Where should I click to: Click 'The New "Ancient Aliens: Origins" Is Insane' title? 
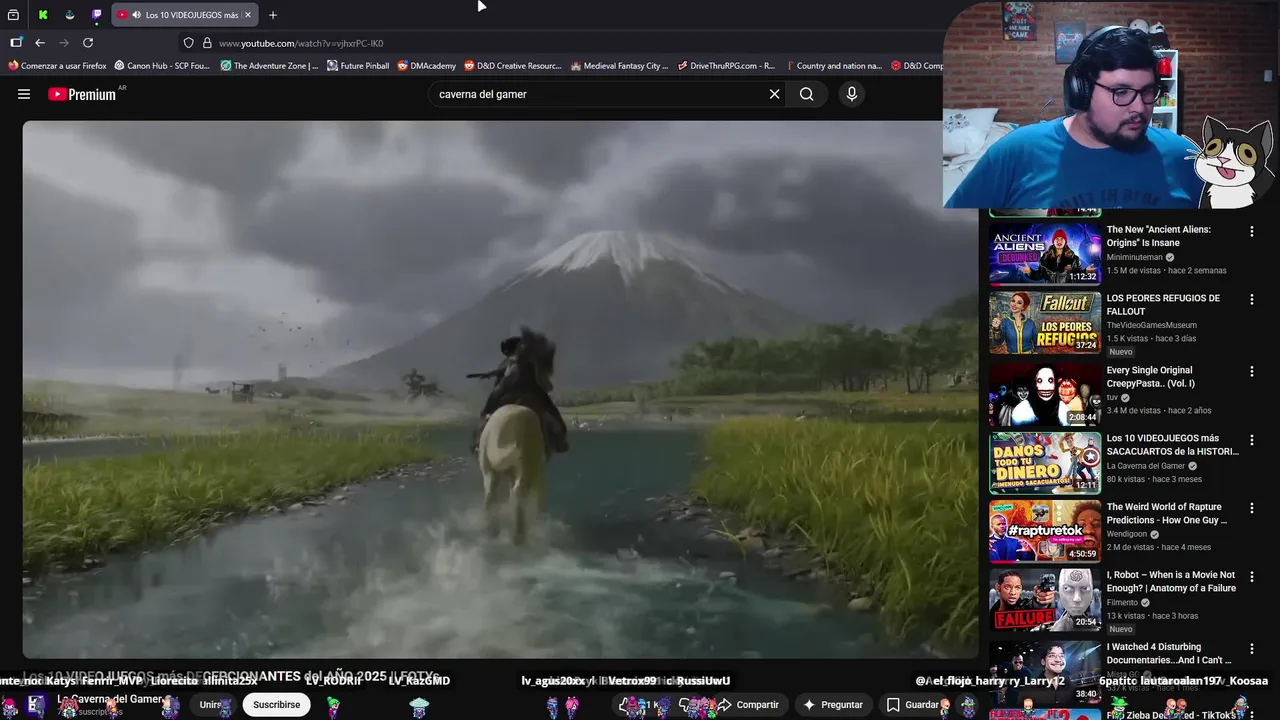1158,236
